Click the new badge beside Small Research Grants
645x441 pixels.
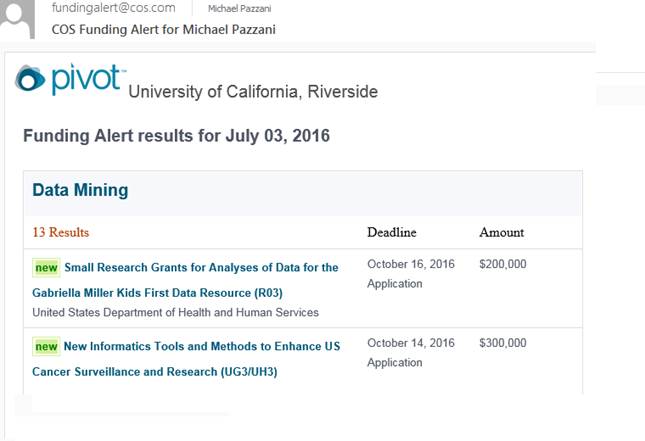46,268
